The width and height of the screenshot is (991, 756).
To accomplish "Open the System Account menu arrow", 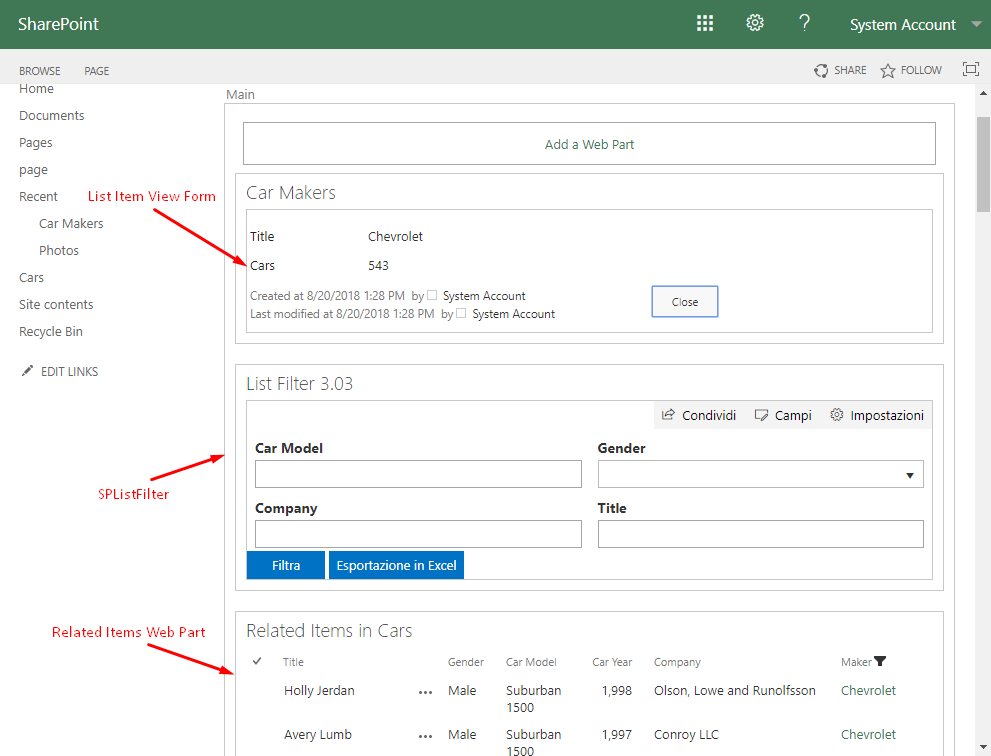I will pos(976,25).
